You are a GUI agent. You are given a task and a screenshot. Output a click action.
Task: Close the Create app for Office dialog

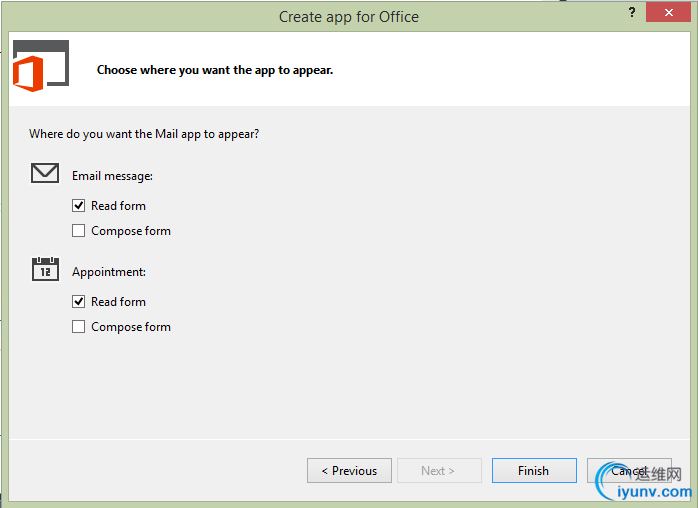coord(665,12)
